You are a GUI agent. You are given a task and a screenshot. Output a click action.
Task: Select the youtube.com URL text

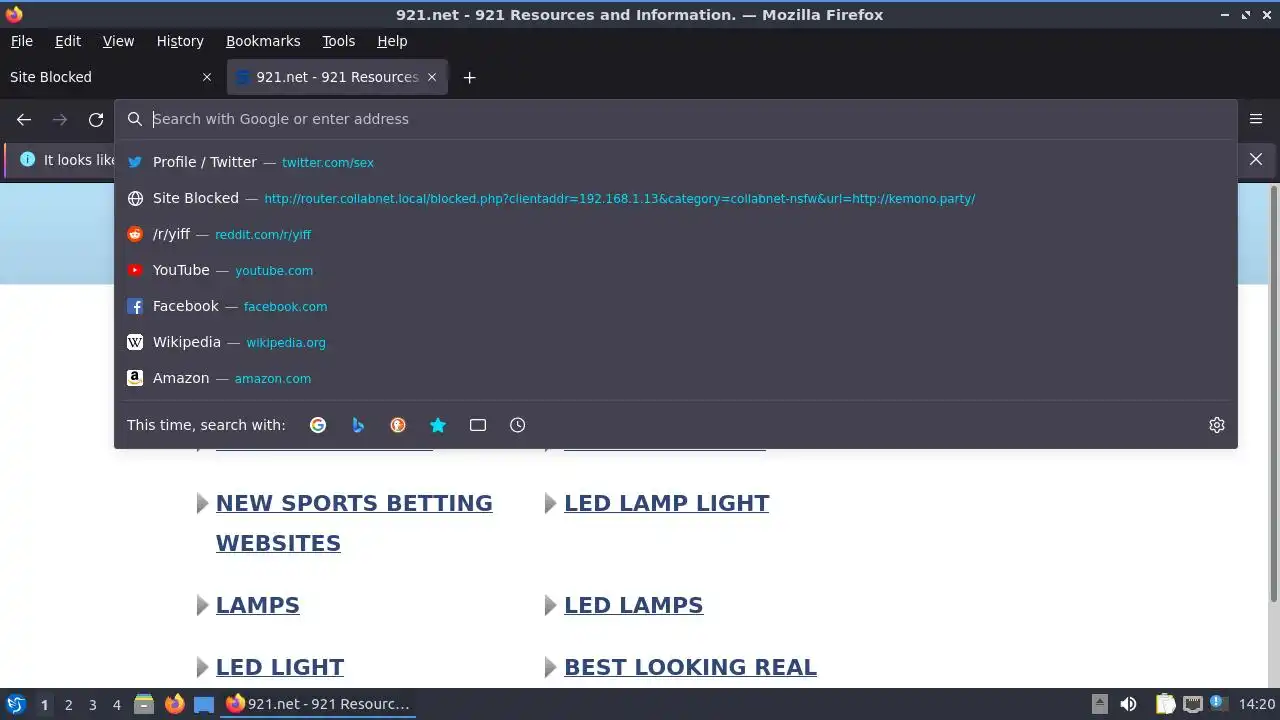[274, 271]
